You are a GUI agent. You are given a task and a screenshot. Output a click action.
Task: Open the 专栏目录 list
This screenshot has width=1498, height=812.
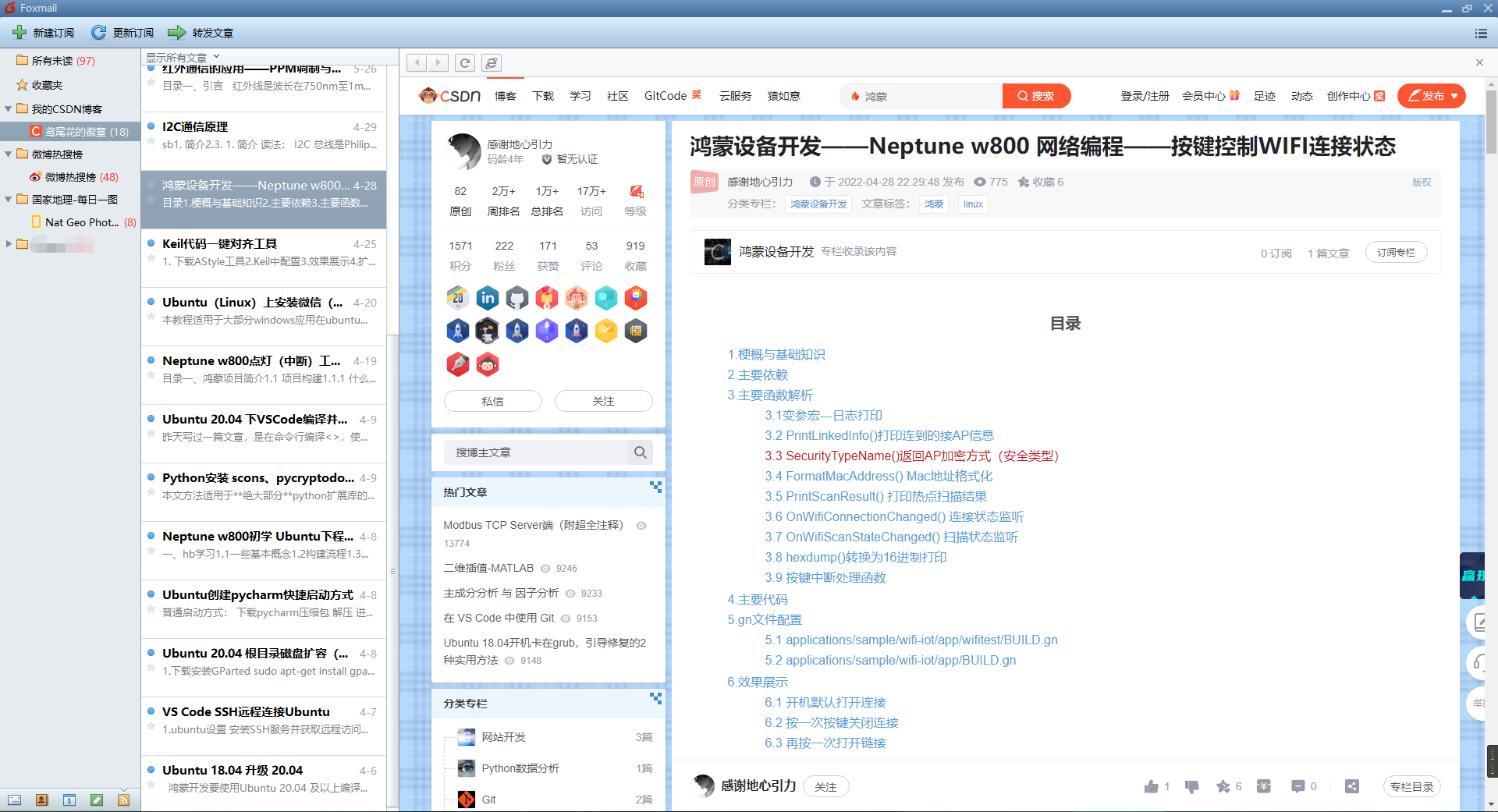click(1411, 786)
